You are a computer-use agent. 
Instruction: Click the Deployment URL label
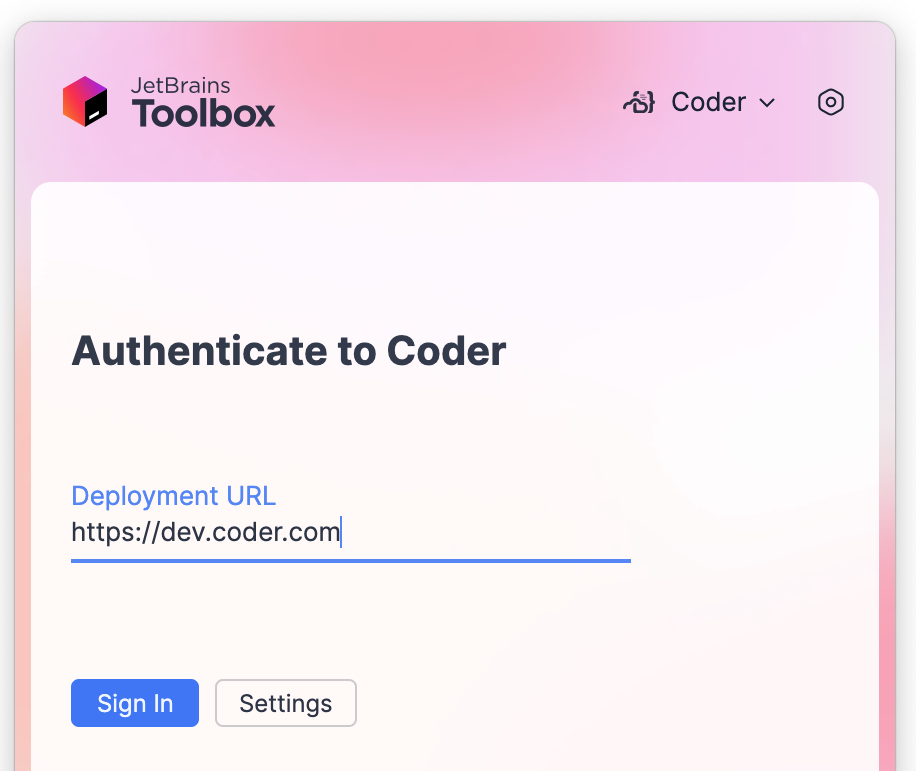pos(173,495)
